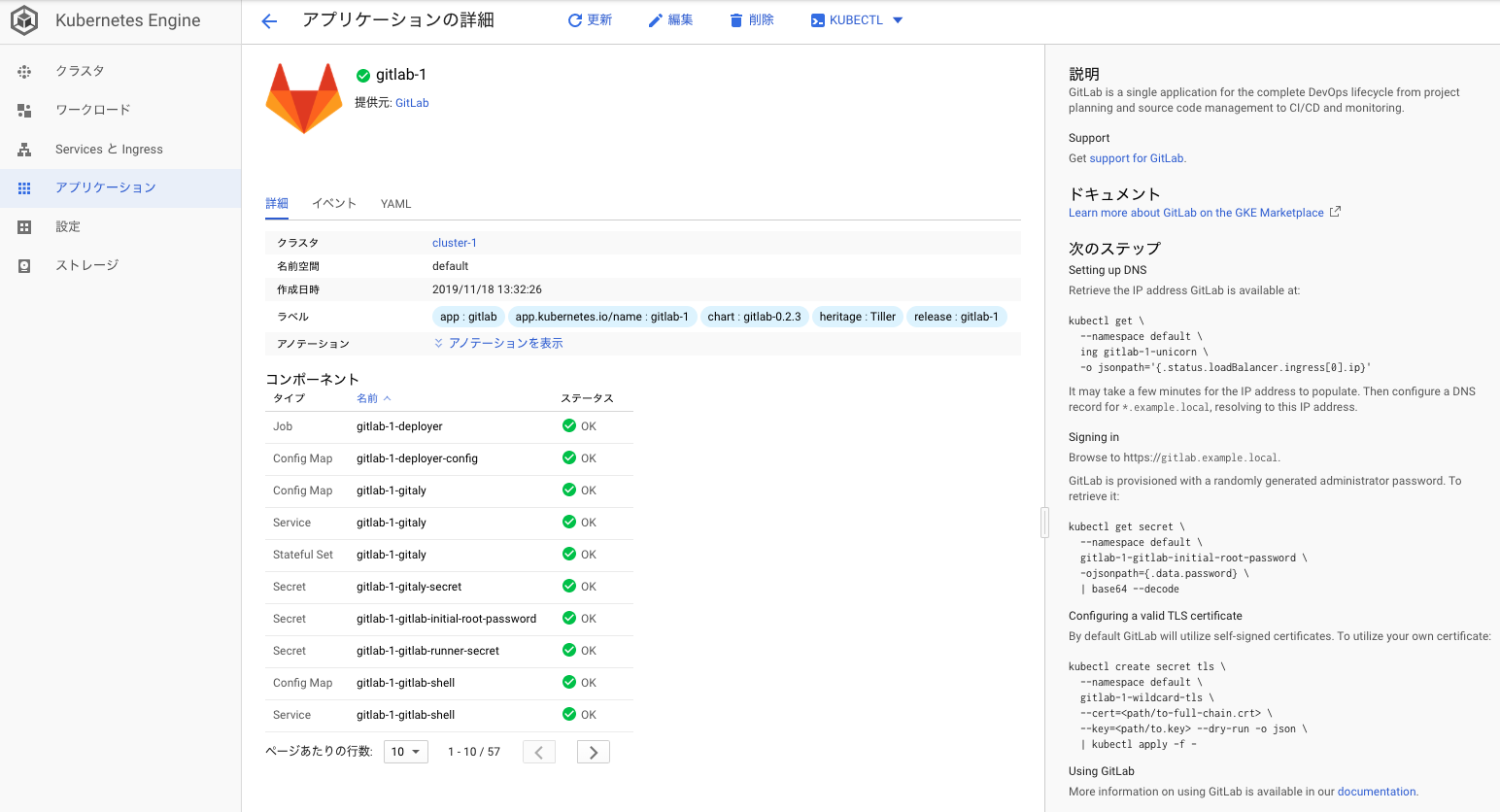Click the ストレージ disk icon

[x=24, y=265]
